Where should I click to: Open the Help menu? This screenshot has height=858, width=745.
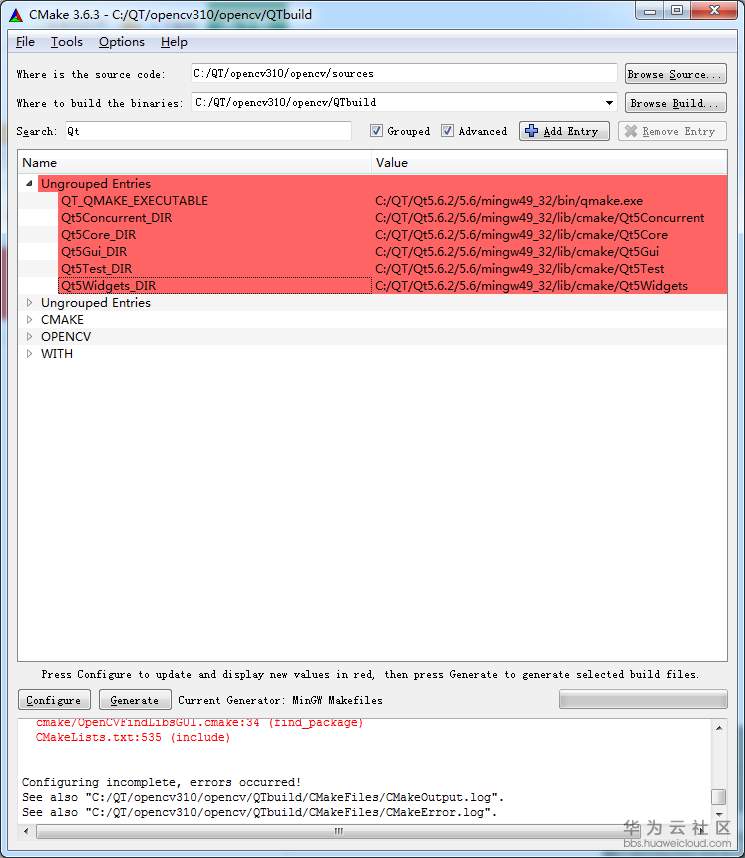click(174, 42)
